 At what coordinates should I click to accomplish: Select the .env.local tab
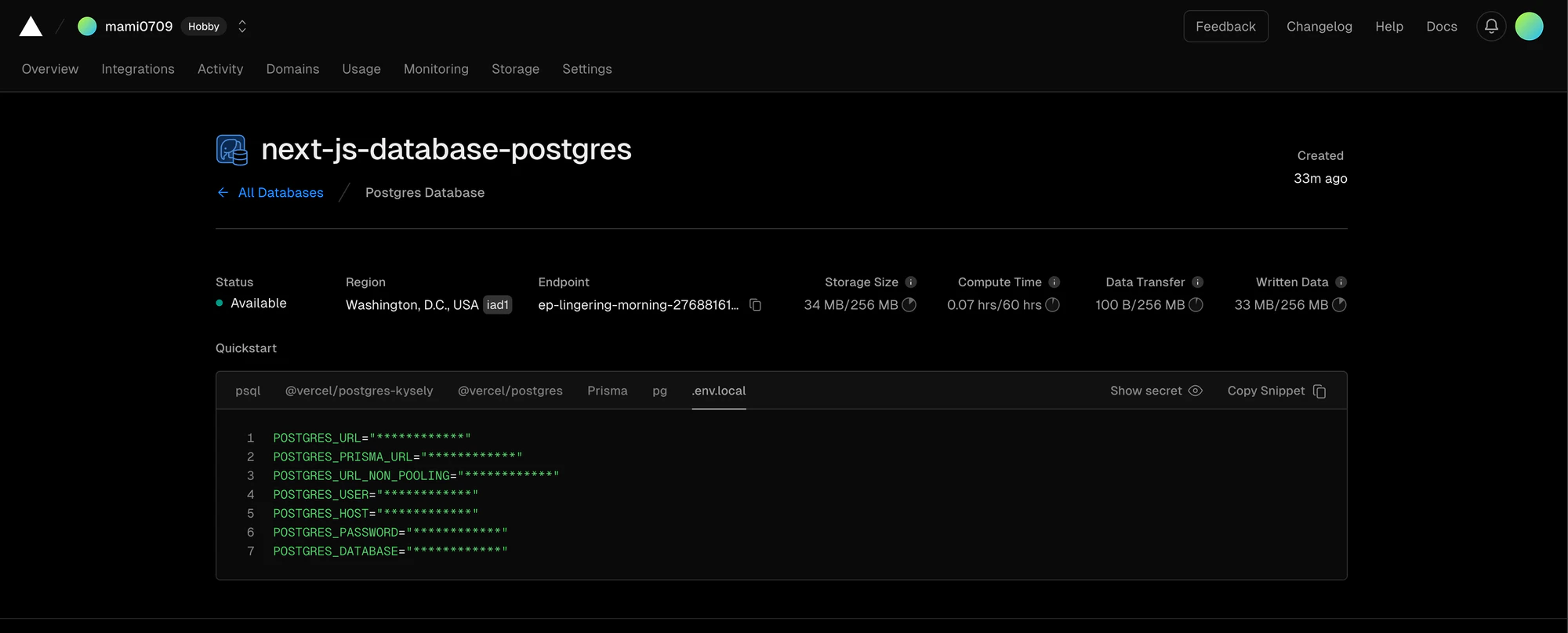click(719, 391)
